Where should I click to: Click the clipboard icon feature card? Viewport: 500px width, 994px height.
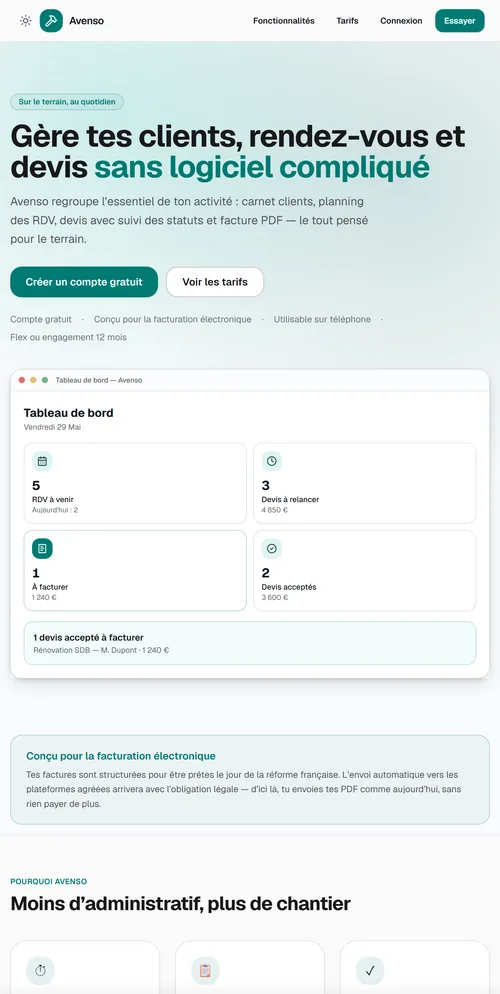coord(205,971)
